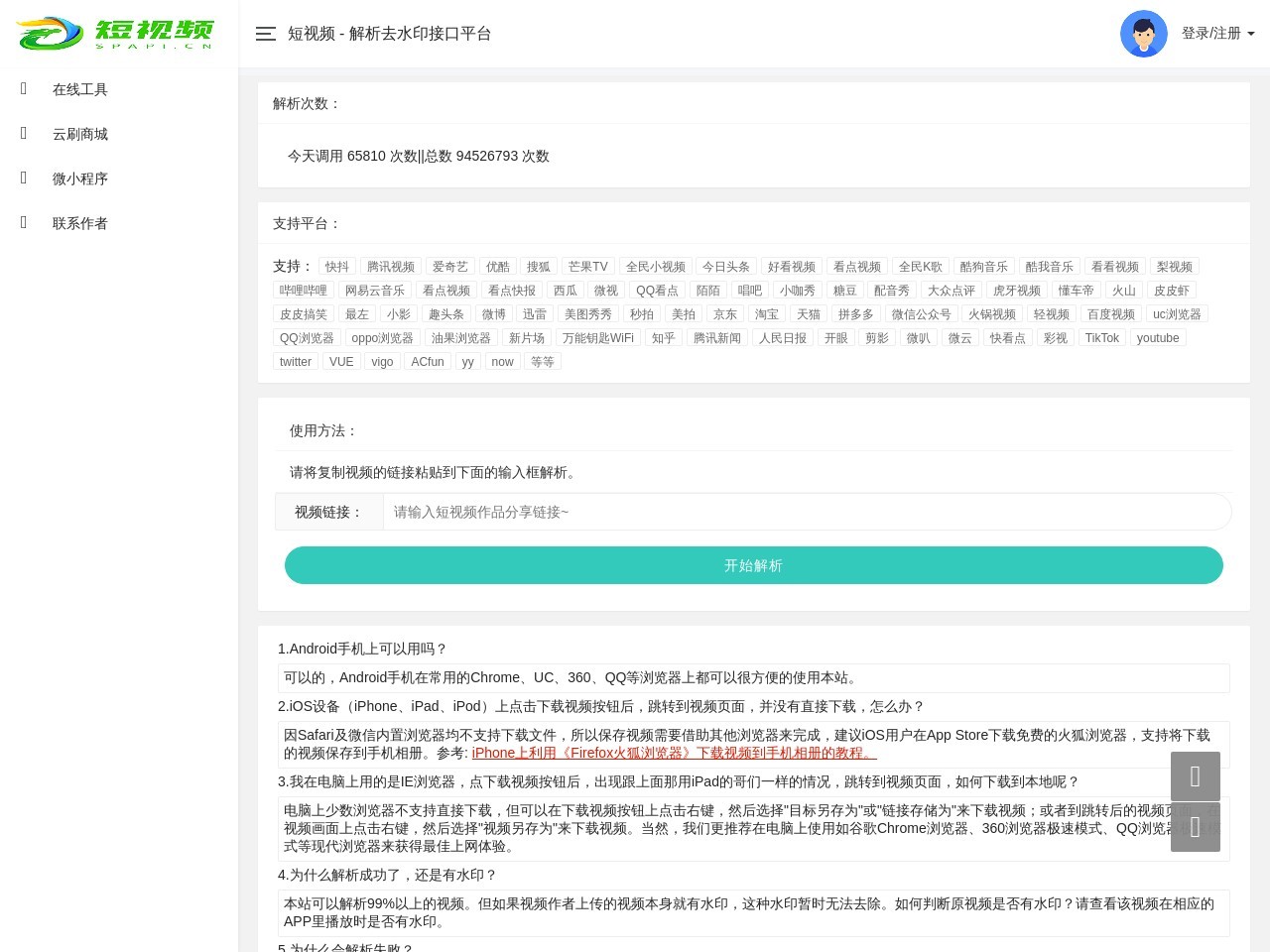
Task: Click the QQ看点 platform tag
Action: [658, 291]
